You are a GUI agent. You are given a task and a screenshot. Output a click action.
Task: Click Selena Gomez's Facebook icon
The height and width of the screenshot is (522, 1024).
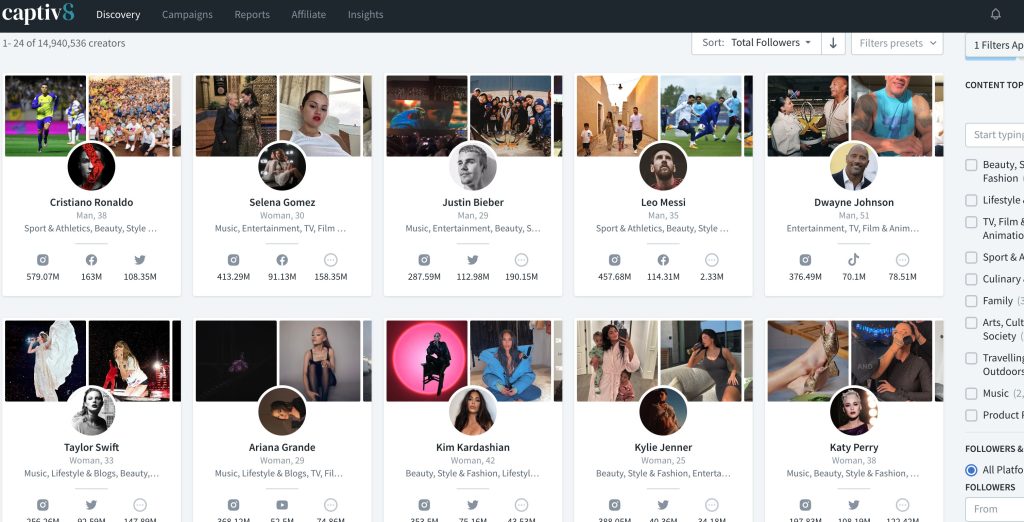tap(282, 260)
